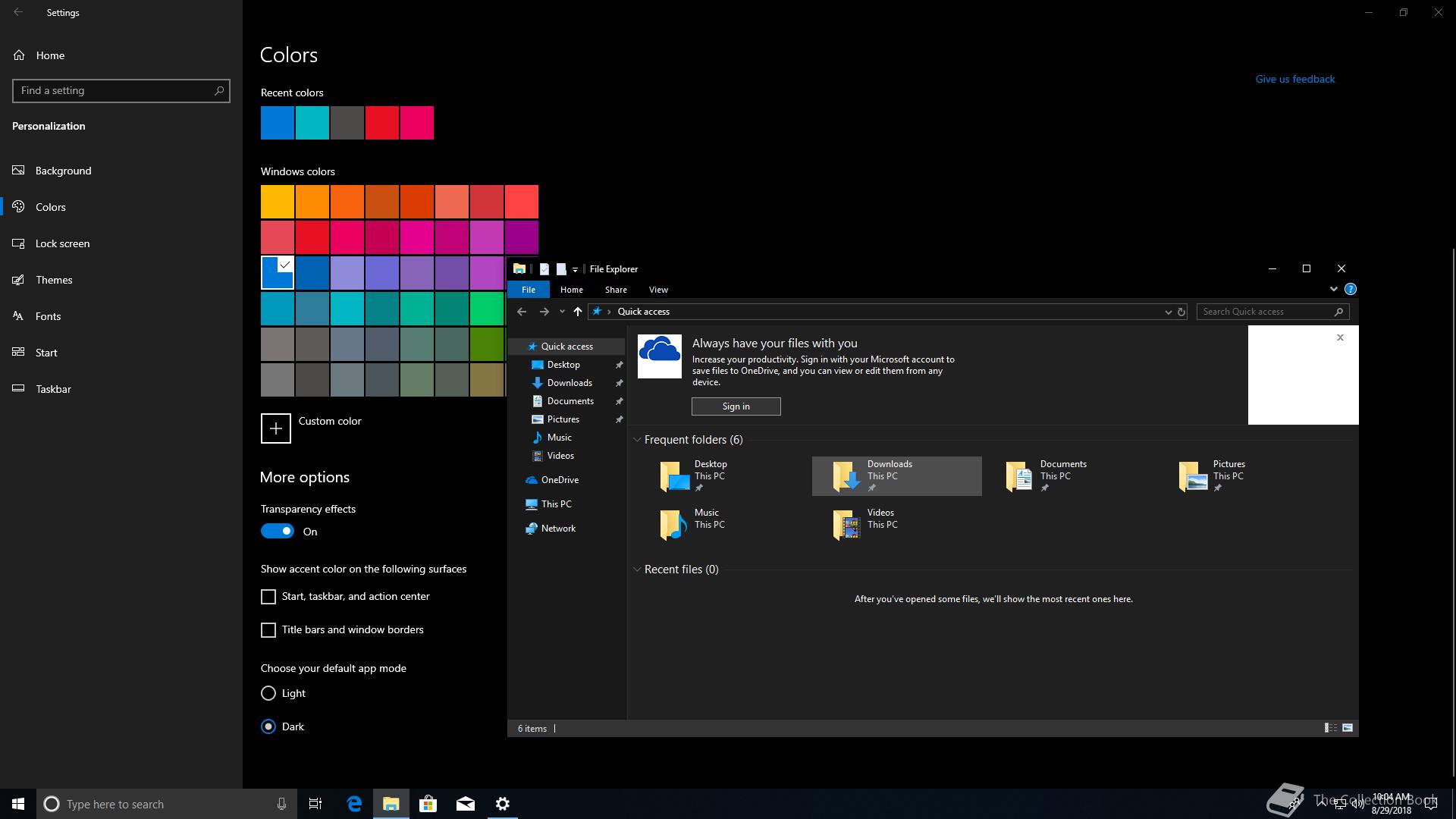1456x819 pixels.
Task: Open the address bar history dropdown
Action: pyautogui.click(x=1168, y=312)
